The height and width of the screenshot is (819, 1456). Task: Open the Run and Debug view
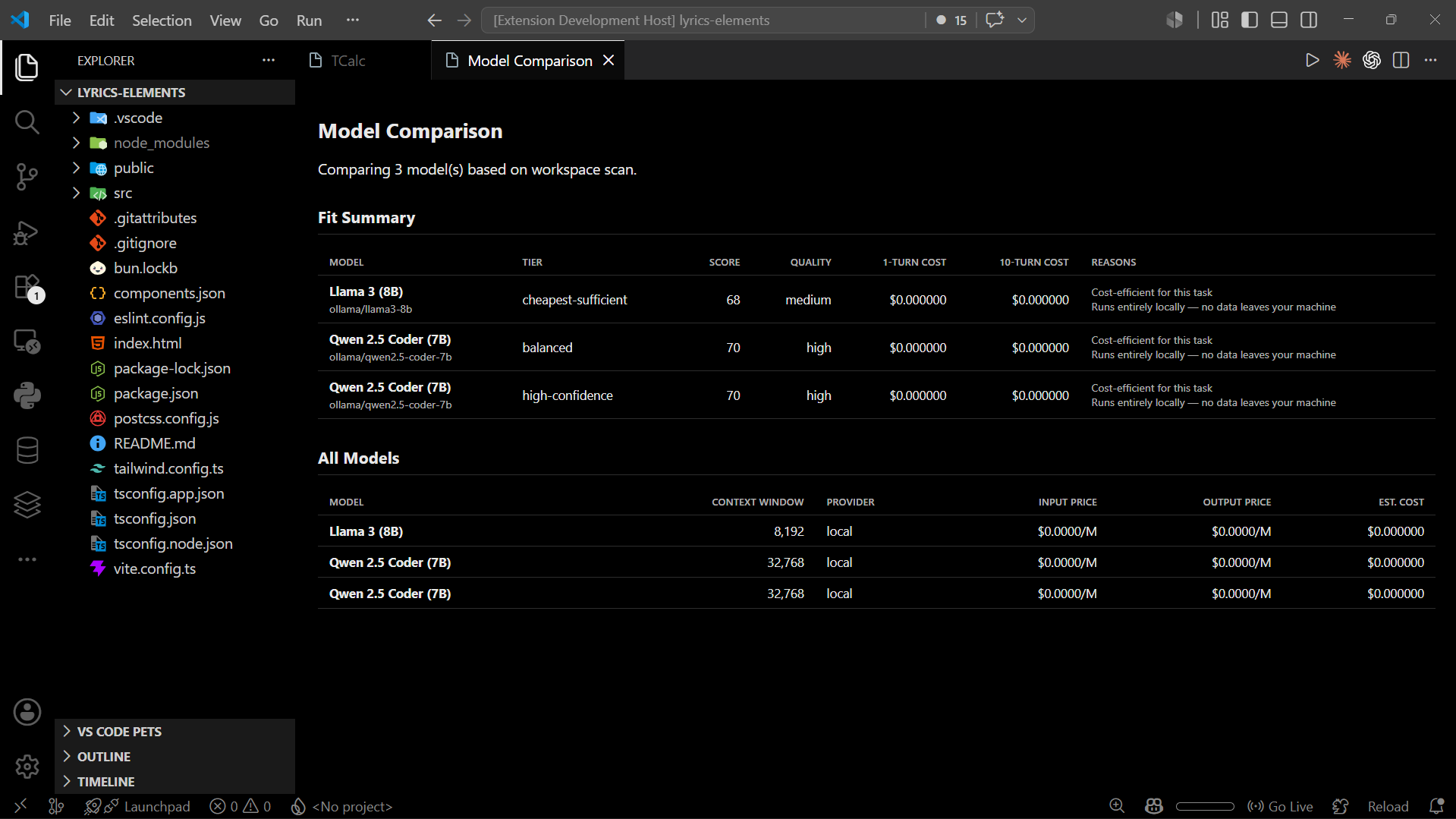[x=27, y=232]
